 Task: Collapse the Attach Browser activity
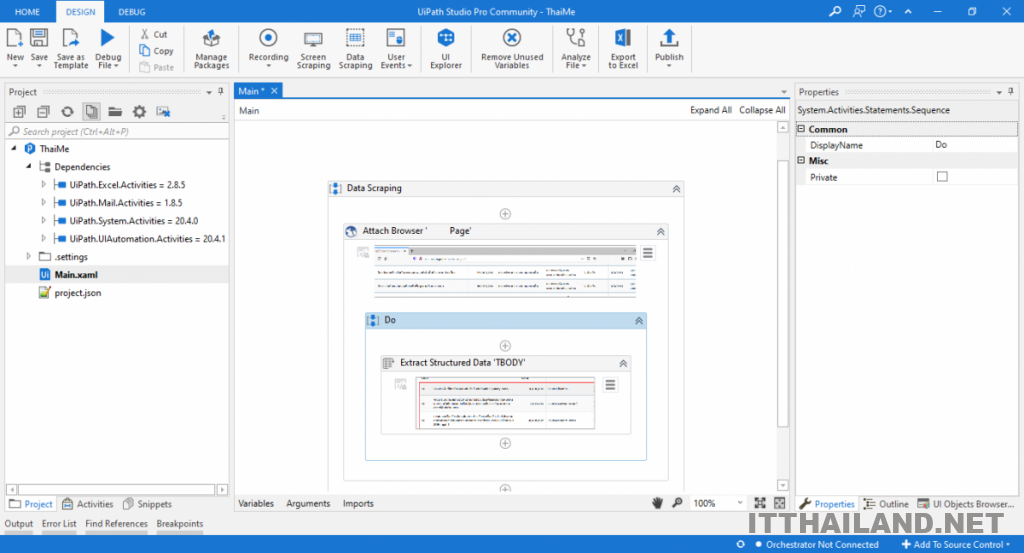coord(660,232)
